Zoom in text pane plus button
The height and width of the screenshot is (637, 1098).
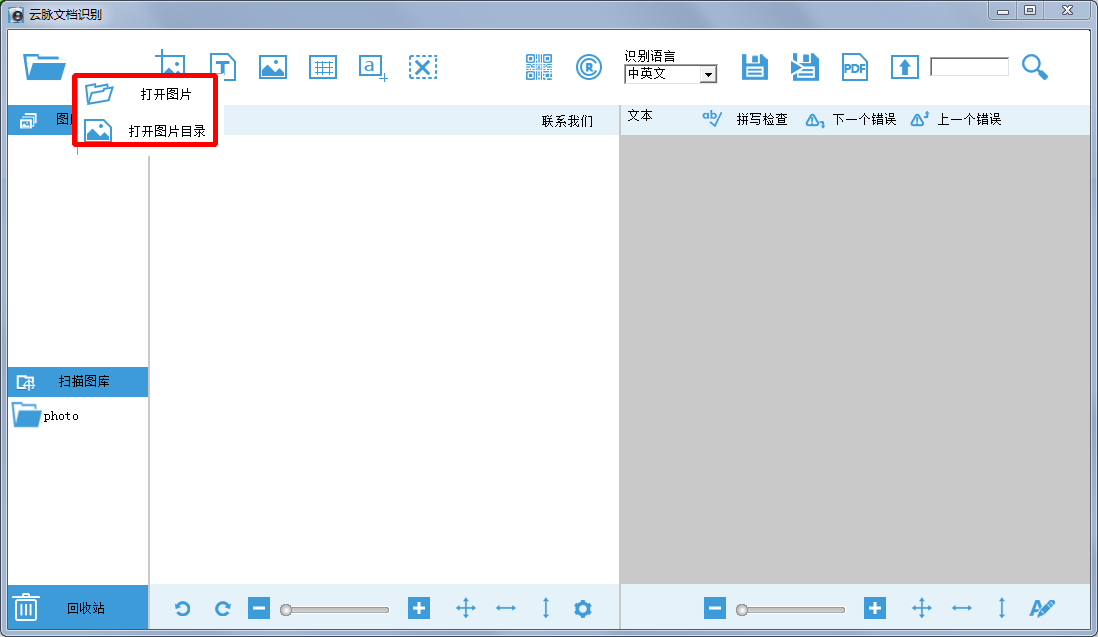click(875, 608)
